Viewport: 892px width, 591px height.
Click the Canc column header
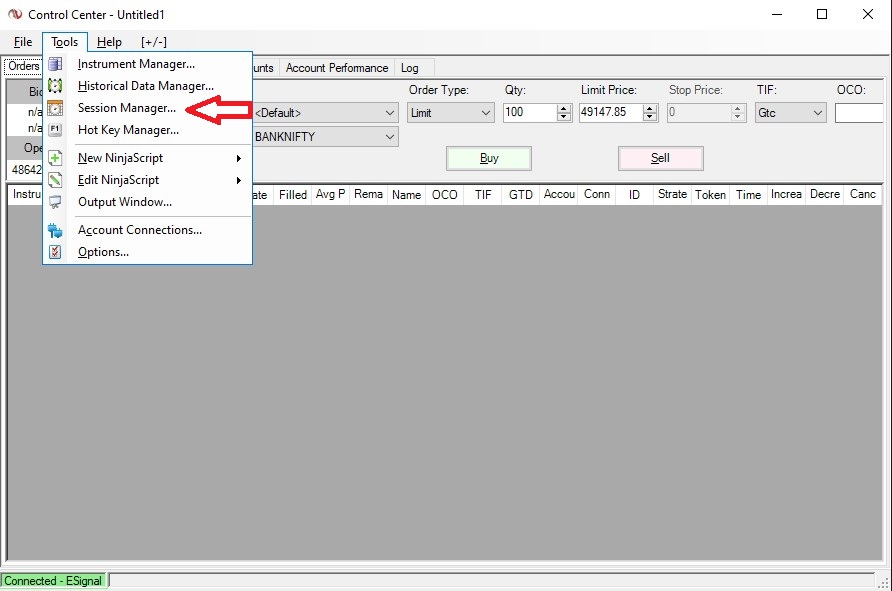coord(862,195)
